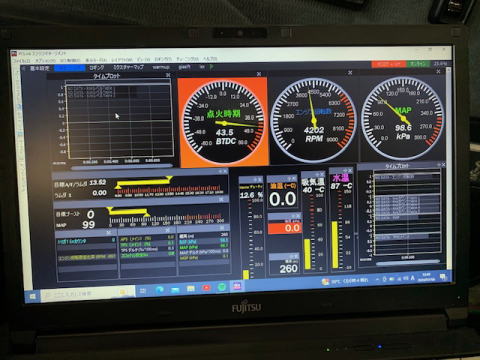Click the left arrow before 基本設定 tab
The height and width of the screenshot is (360, 480).
click(23, 68)
